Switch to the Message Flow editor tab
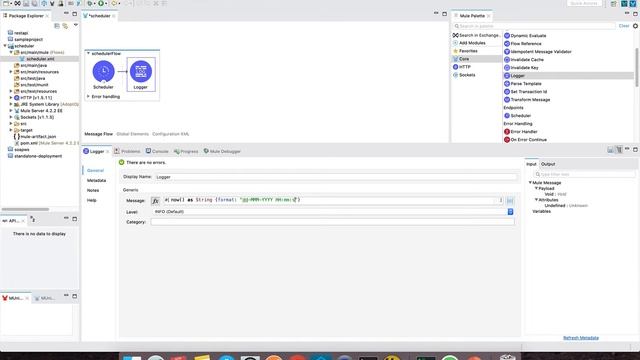Viewport: 640px width, 360px height. click(98, 134)
